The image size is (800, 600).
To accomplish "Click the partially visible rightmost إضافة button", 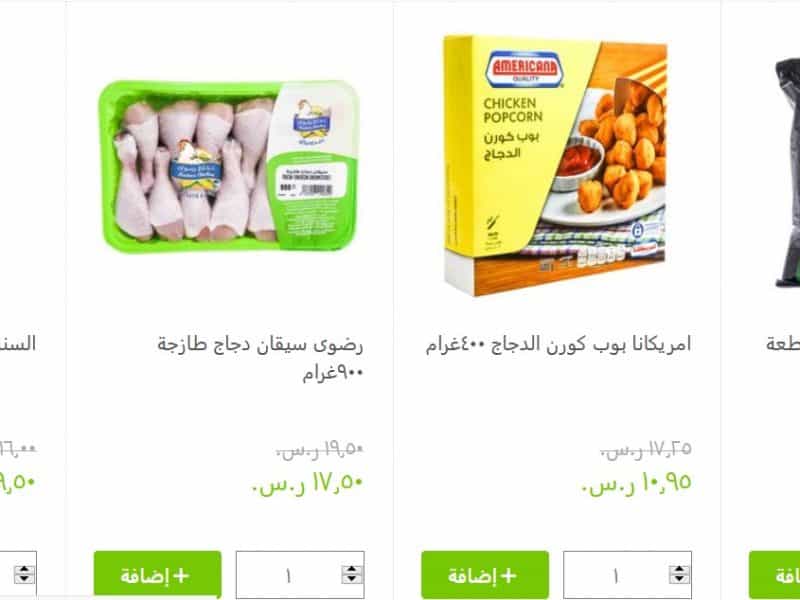I will click(774, 574).
